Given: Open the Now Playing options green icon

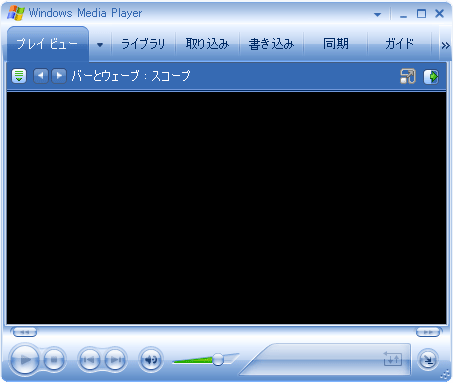Looking at the screenshot, I should click(x=19, y=76).
